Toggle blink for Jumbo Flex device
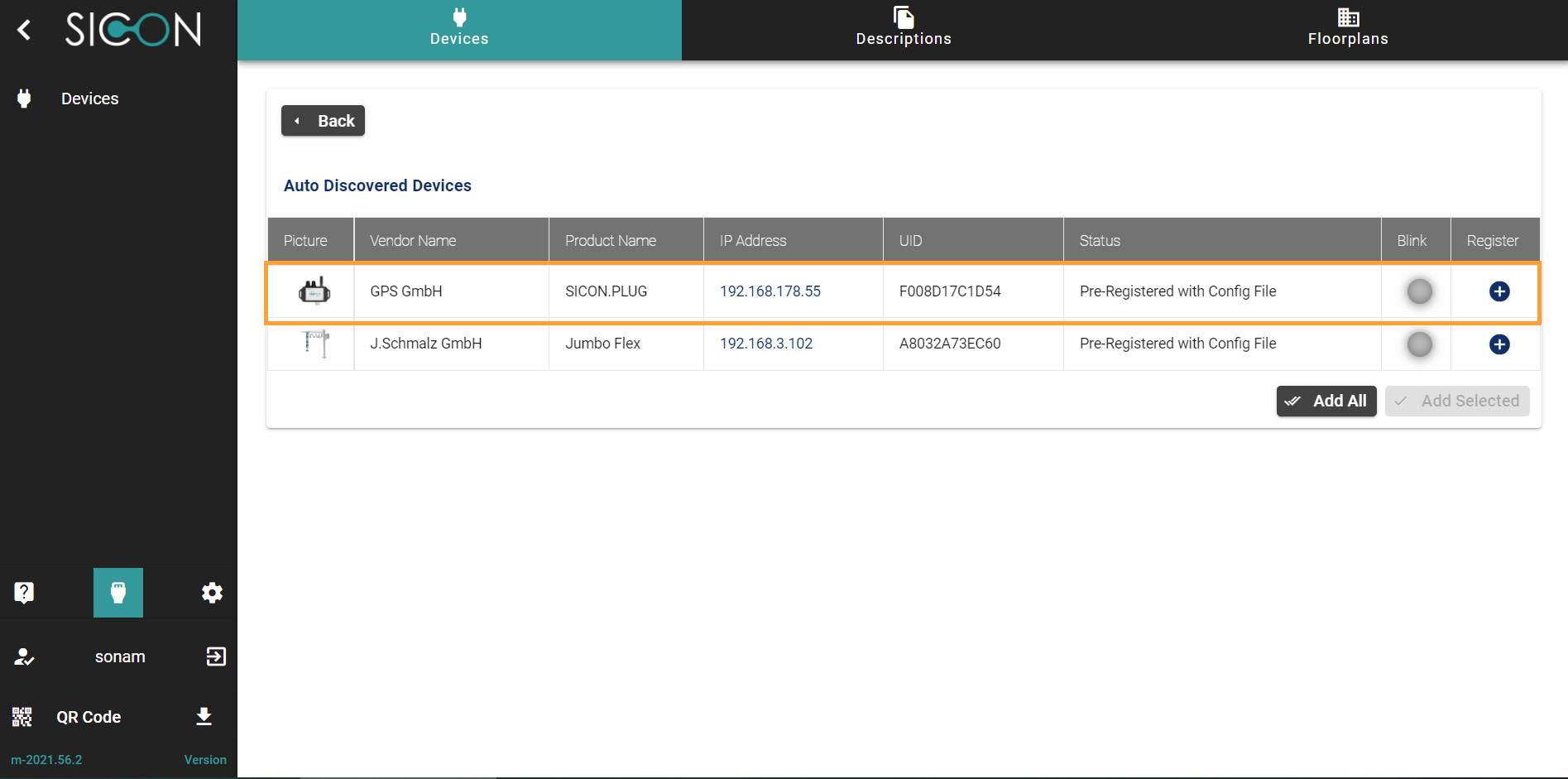This screenshot has width=1568, height=779. click(x=1419, y=344)
